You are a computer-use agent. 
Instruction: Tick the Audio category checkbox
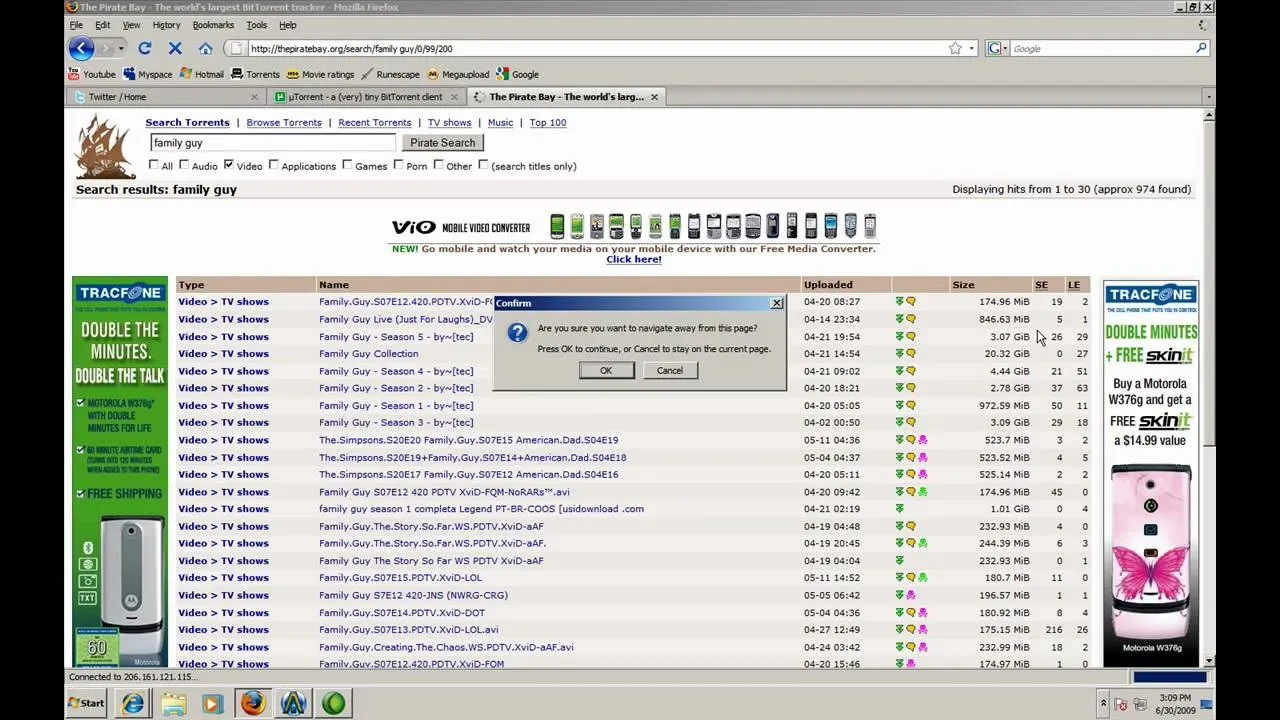[x=184, y=165]
